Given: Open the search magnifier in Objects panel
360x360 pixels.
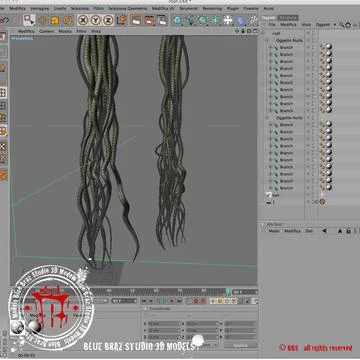Looking at the screenshot, I should tap(341, 25).
